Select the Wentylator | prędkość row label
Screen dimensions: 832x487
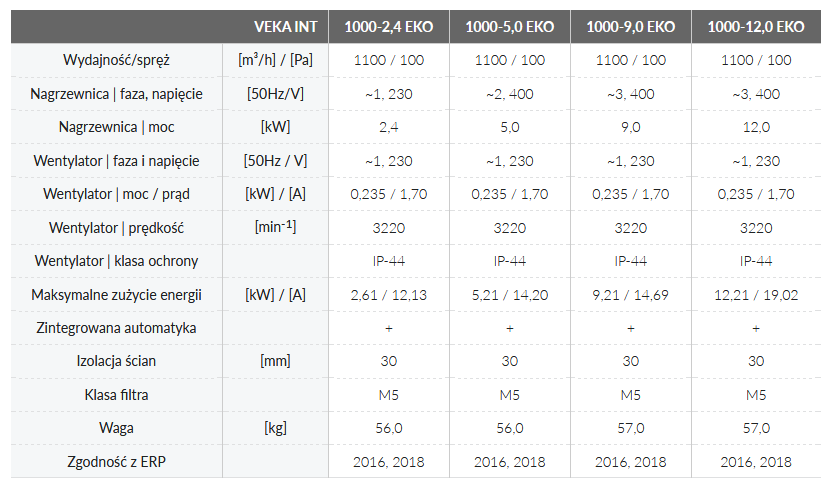tap(116, 228)
